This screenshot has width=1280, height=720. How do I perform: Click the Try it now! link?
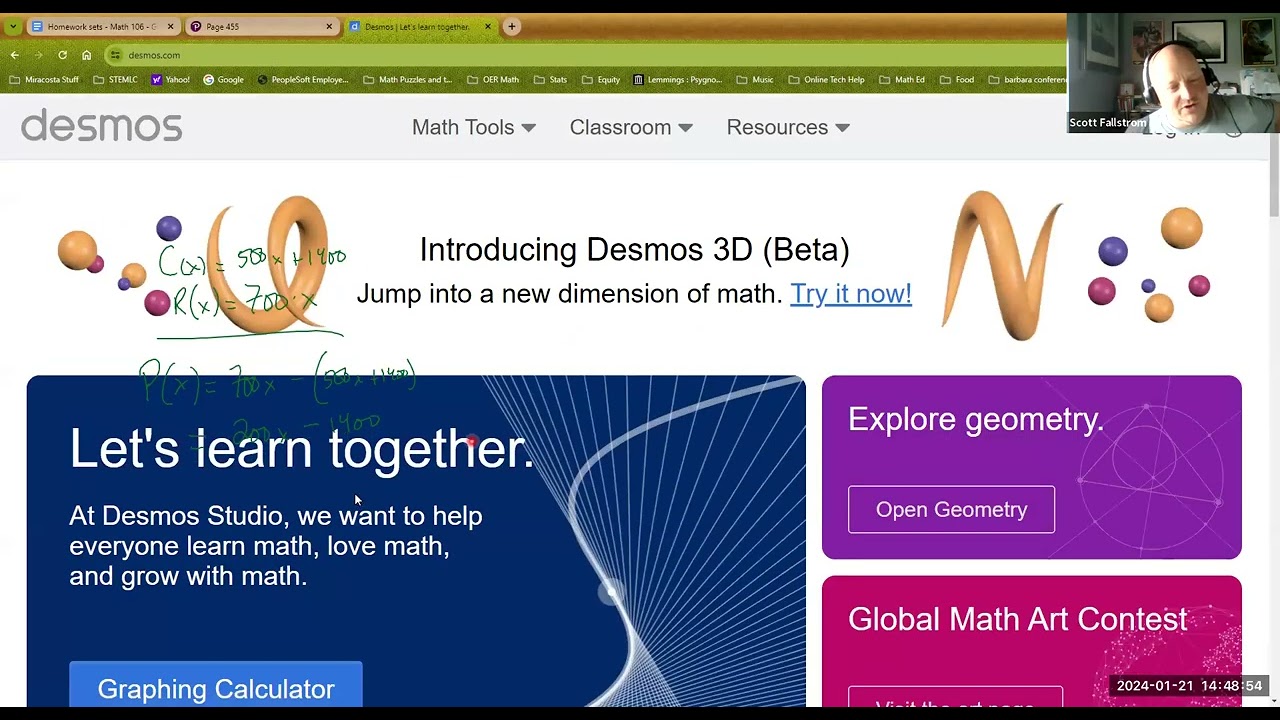851,293
